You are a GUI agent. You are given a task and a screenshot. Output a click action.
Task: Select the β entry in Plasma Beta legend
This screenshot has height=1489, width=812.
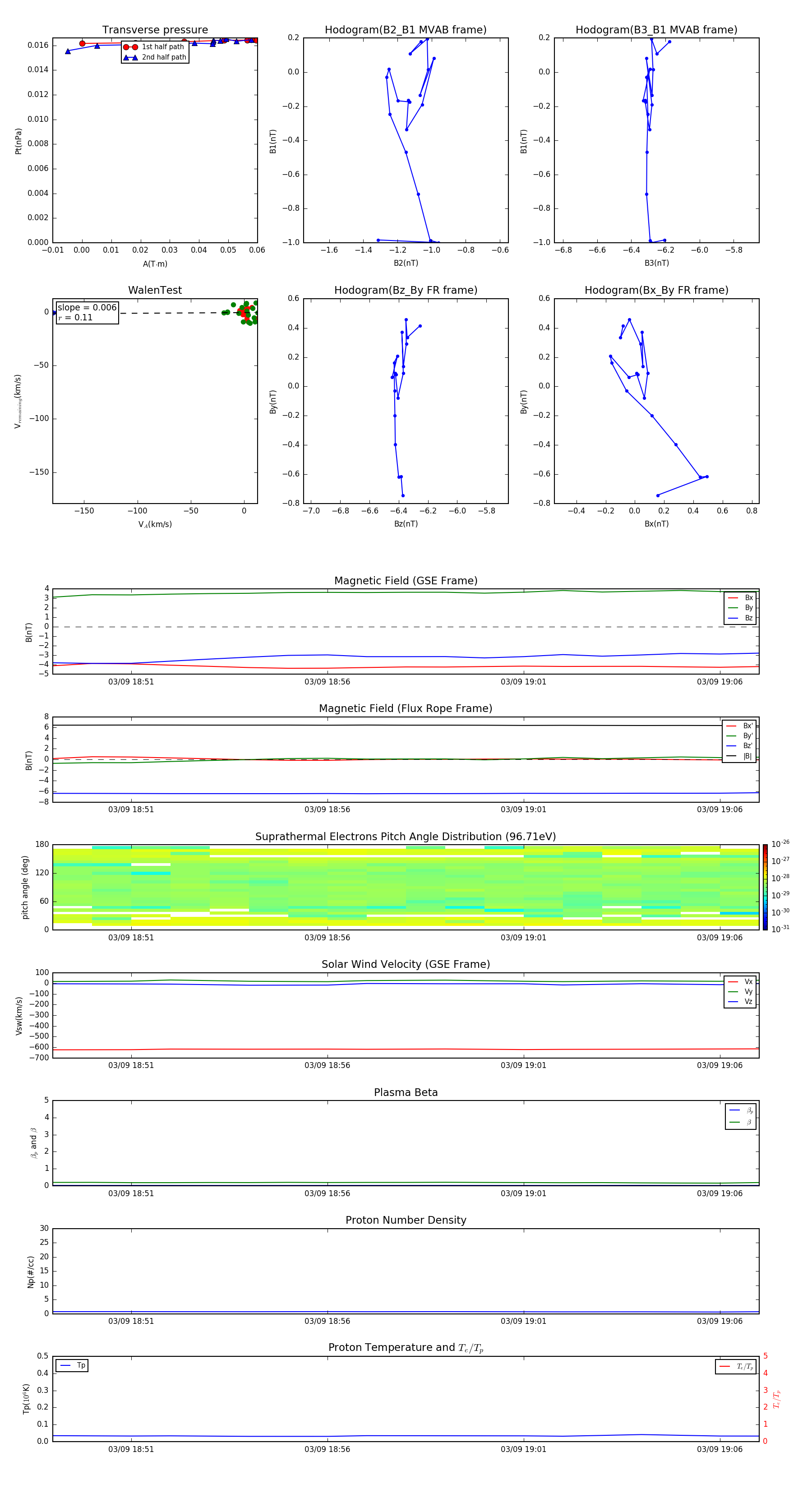point(741,1122)
